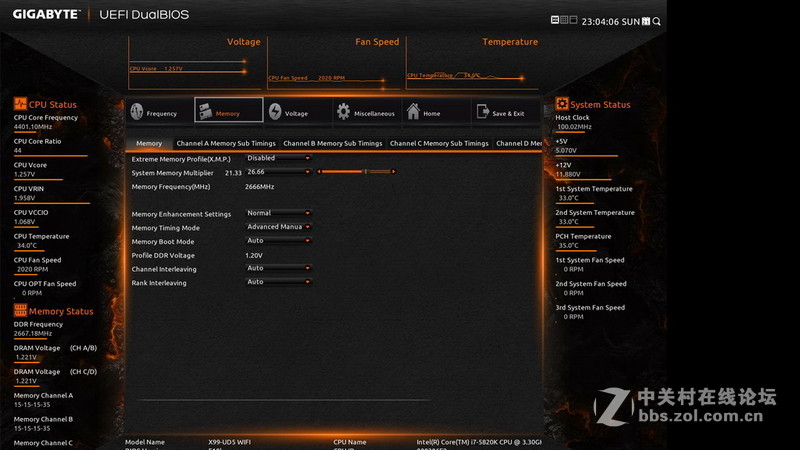Image resolution: width=800 pixels, height=450 pixels.
Task: Click Host Clock 100.02MHz value
Action: click(574, 127)
